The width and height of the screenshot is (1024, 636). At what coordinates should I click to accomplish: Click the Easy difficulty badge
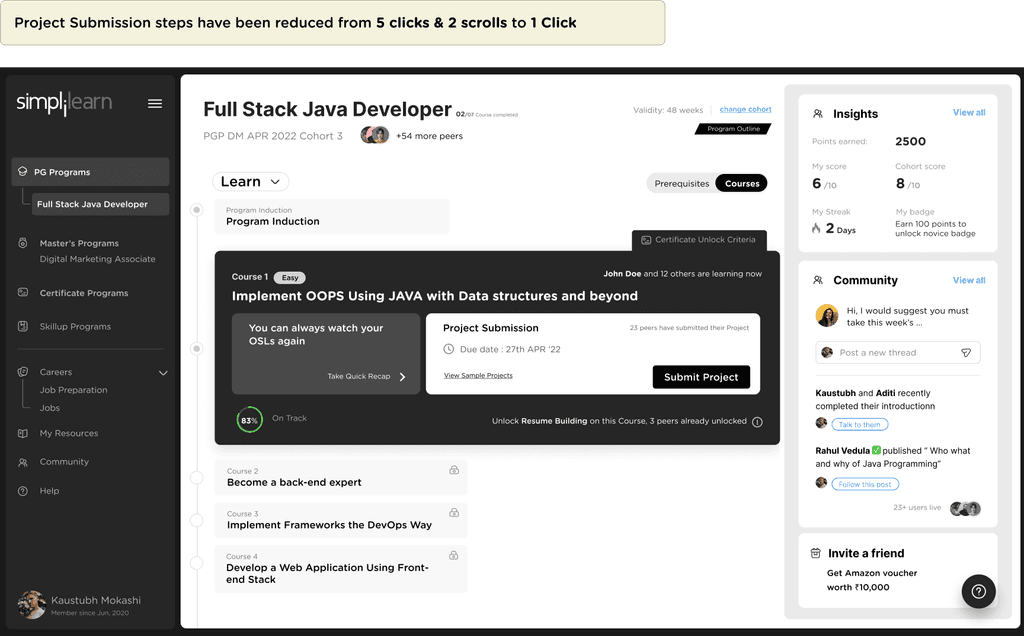(289, 278)
